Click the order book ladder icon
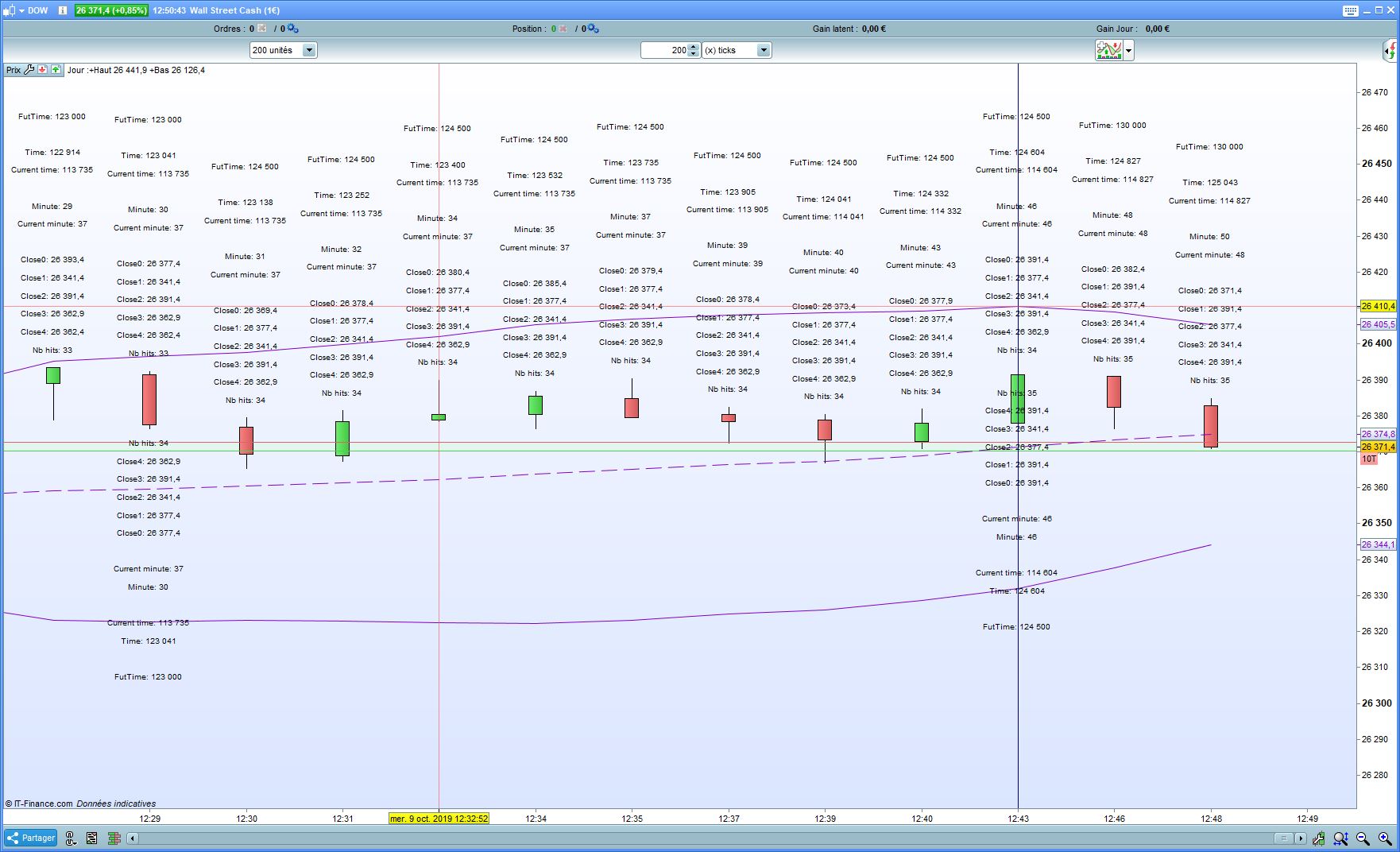 [x=114, y=838]
